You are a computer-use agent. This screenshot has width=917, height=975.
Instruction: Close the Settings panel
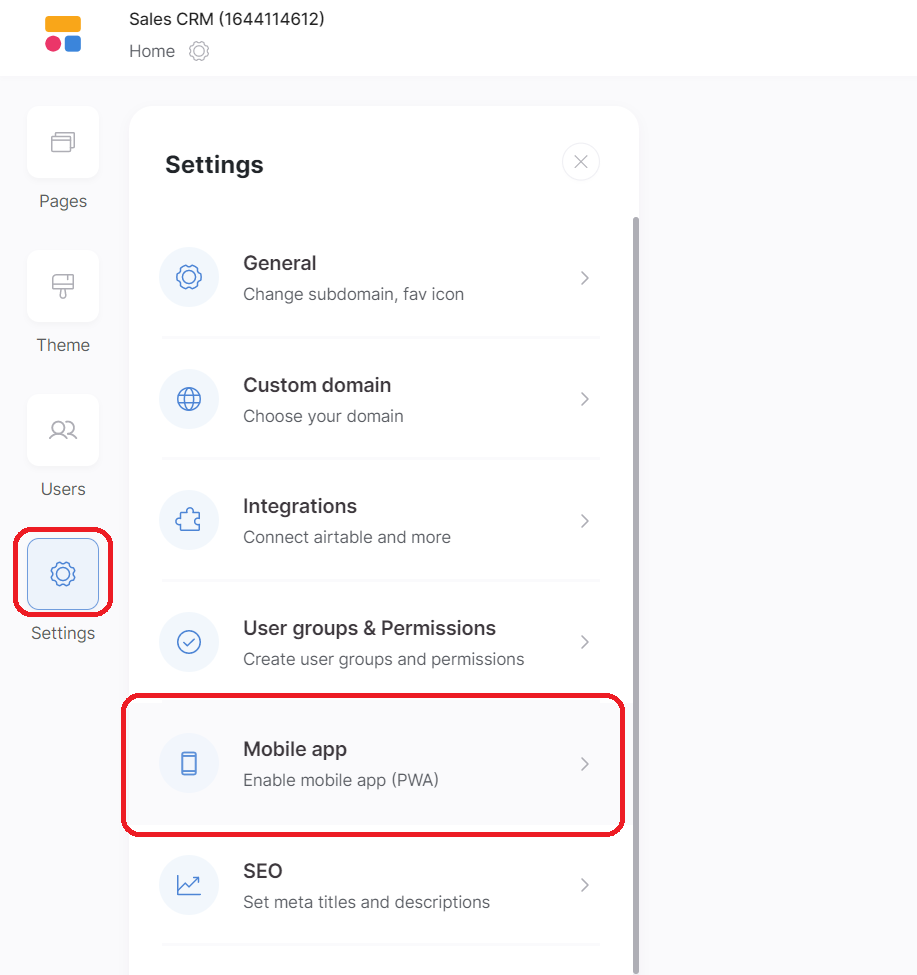581,162
